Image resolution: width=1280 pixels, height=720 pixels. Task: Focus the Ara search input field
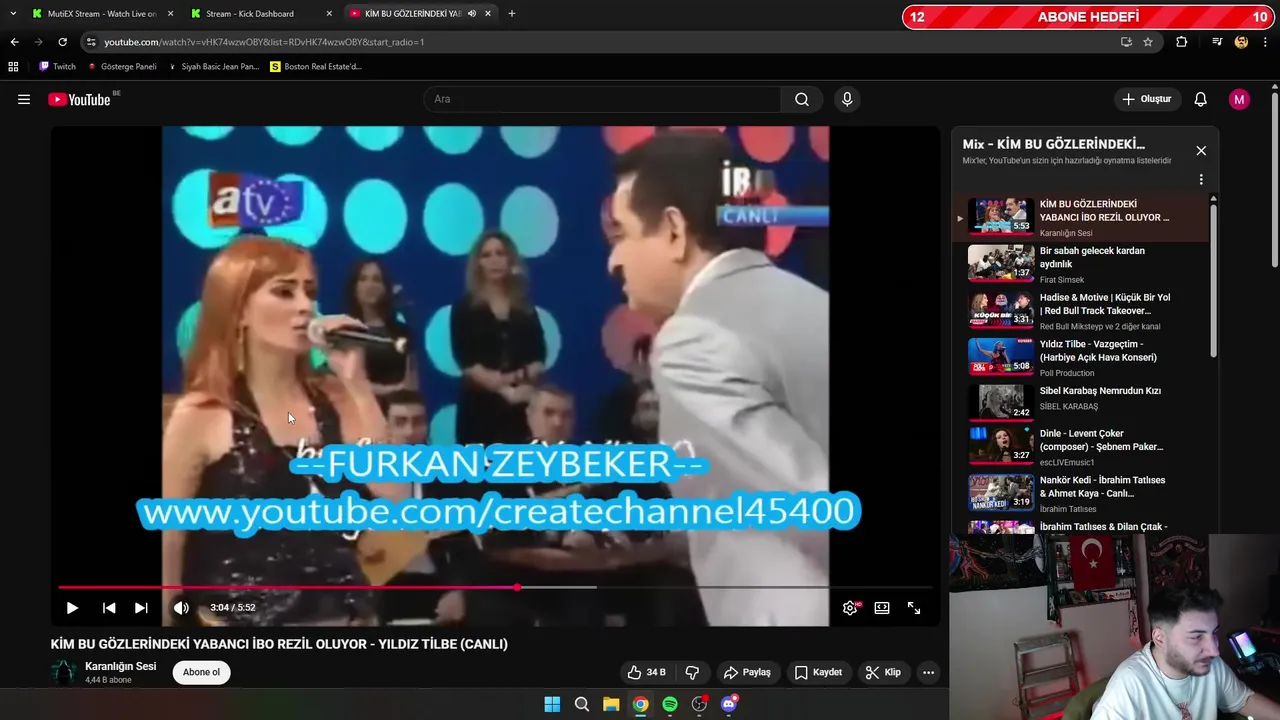602,99
